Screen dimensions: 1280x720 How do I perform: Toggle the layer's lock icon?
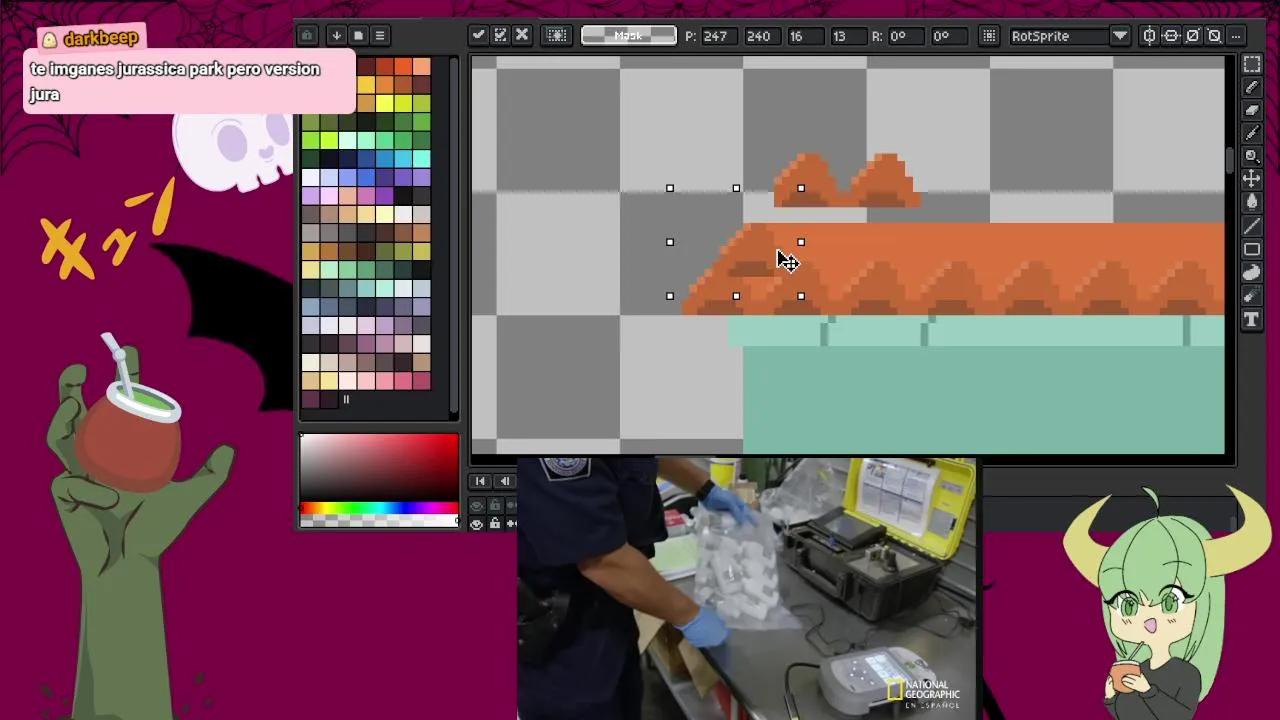pyautogui.click(x=494, y=524)
